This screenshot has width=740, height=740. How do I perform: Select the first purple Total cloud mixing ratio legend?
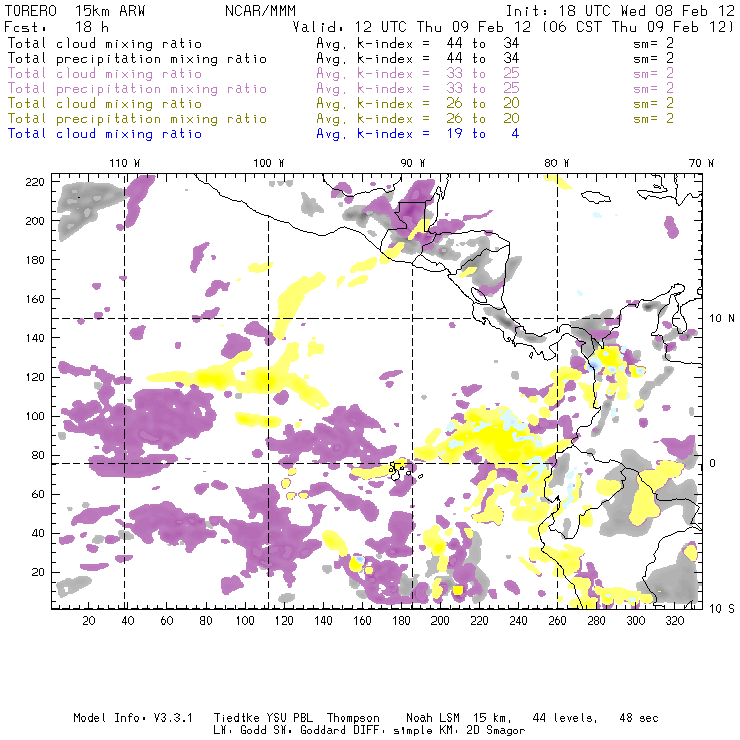tap(105, 74)
